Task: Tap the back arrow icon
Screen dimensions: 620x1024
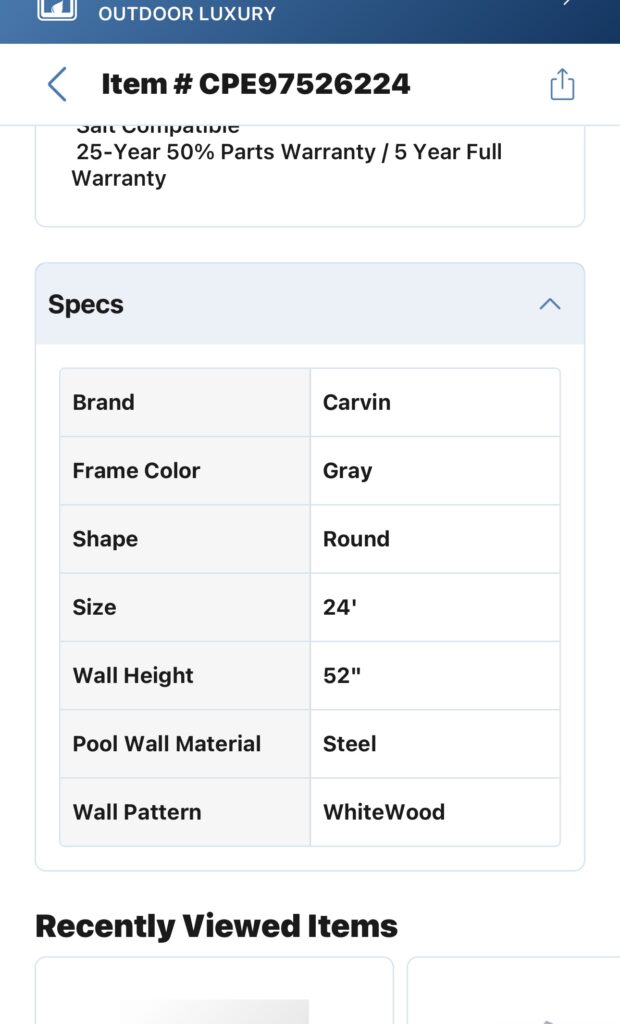Action: [57, 84]
